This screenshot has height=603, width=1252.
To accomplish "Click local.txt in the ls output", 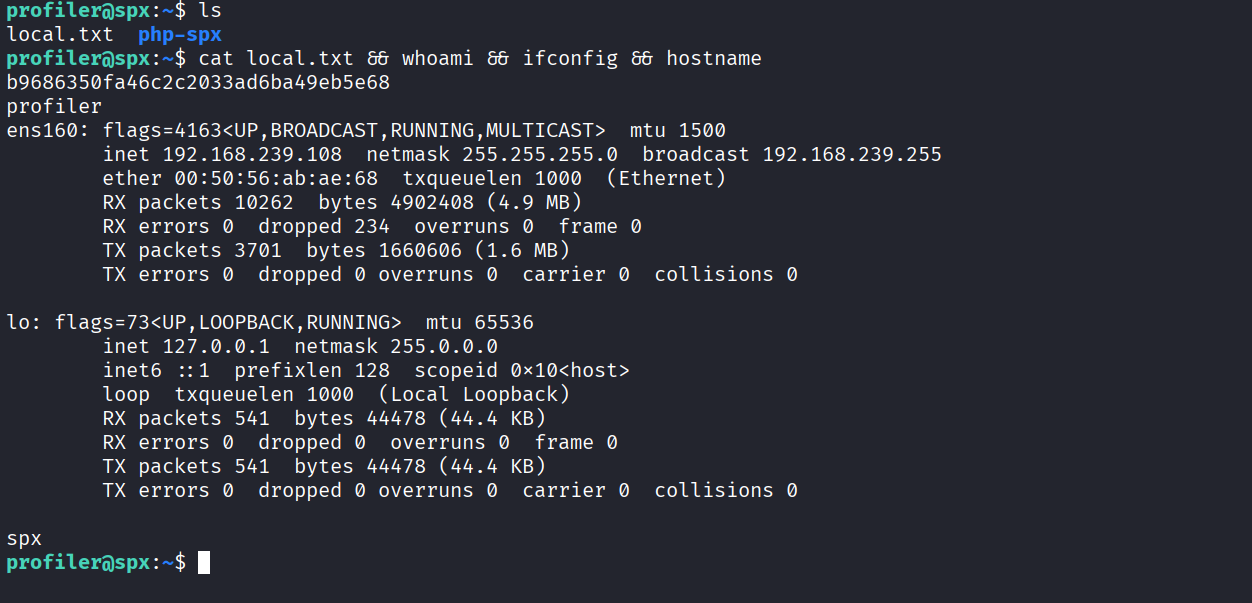I will pyautogui.click(x=60, y=35).
